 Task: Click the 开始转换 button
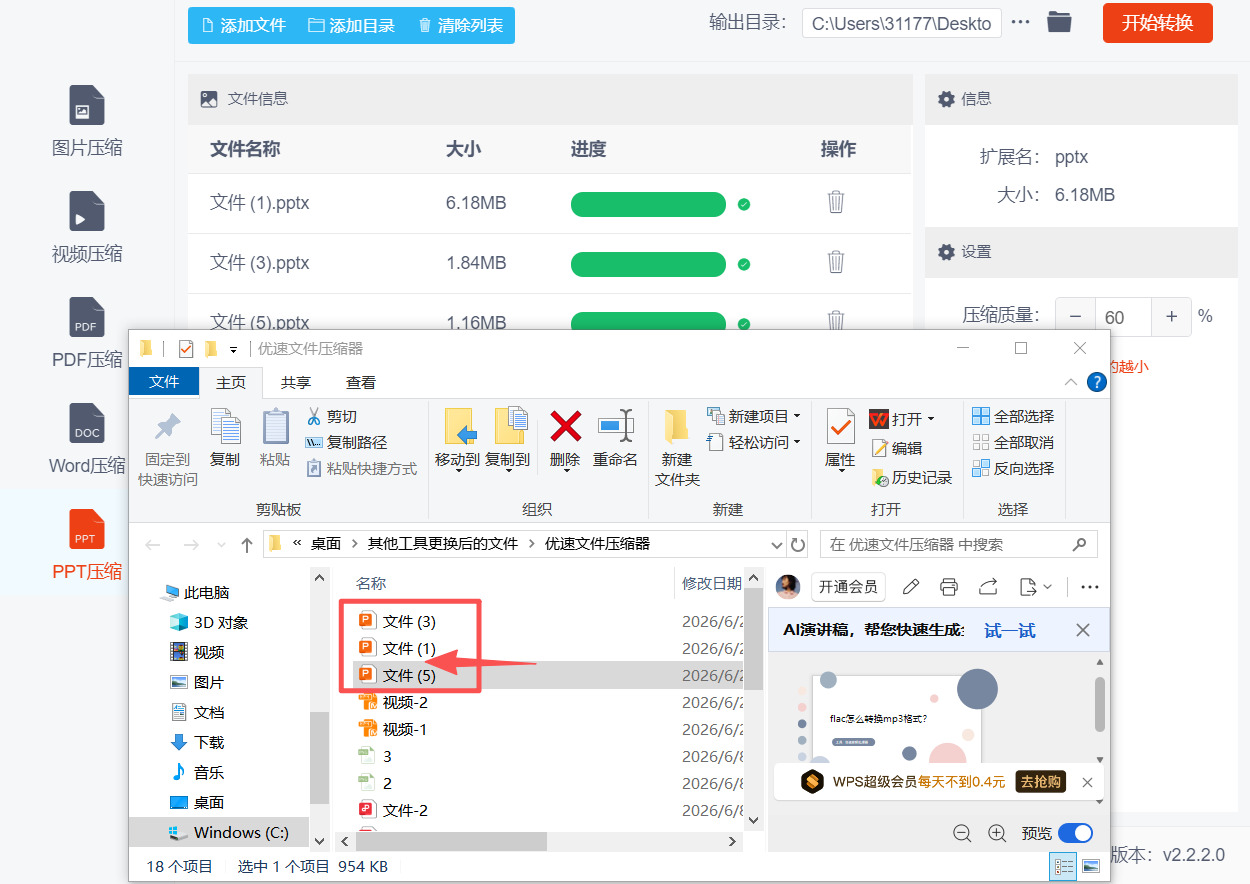(1158, 23)
